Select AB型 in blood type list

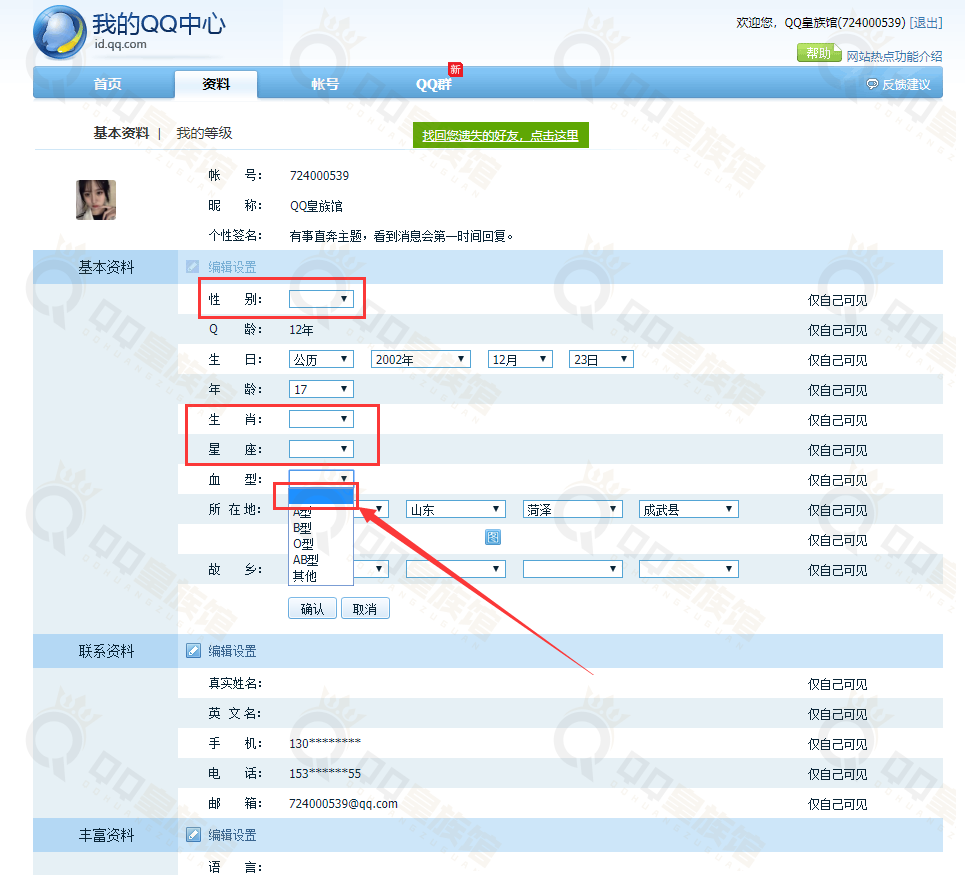pyautogui.click(x=306, y=560)
